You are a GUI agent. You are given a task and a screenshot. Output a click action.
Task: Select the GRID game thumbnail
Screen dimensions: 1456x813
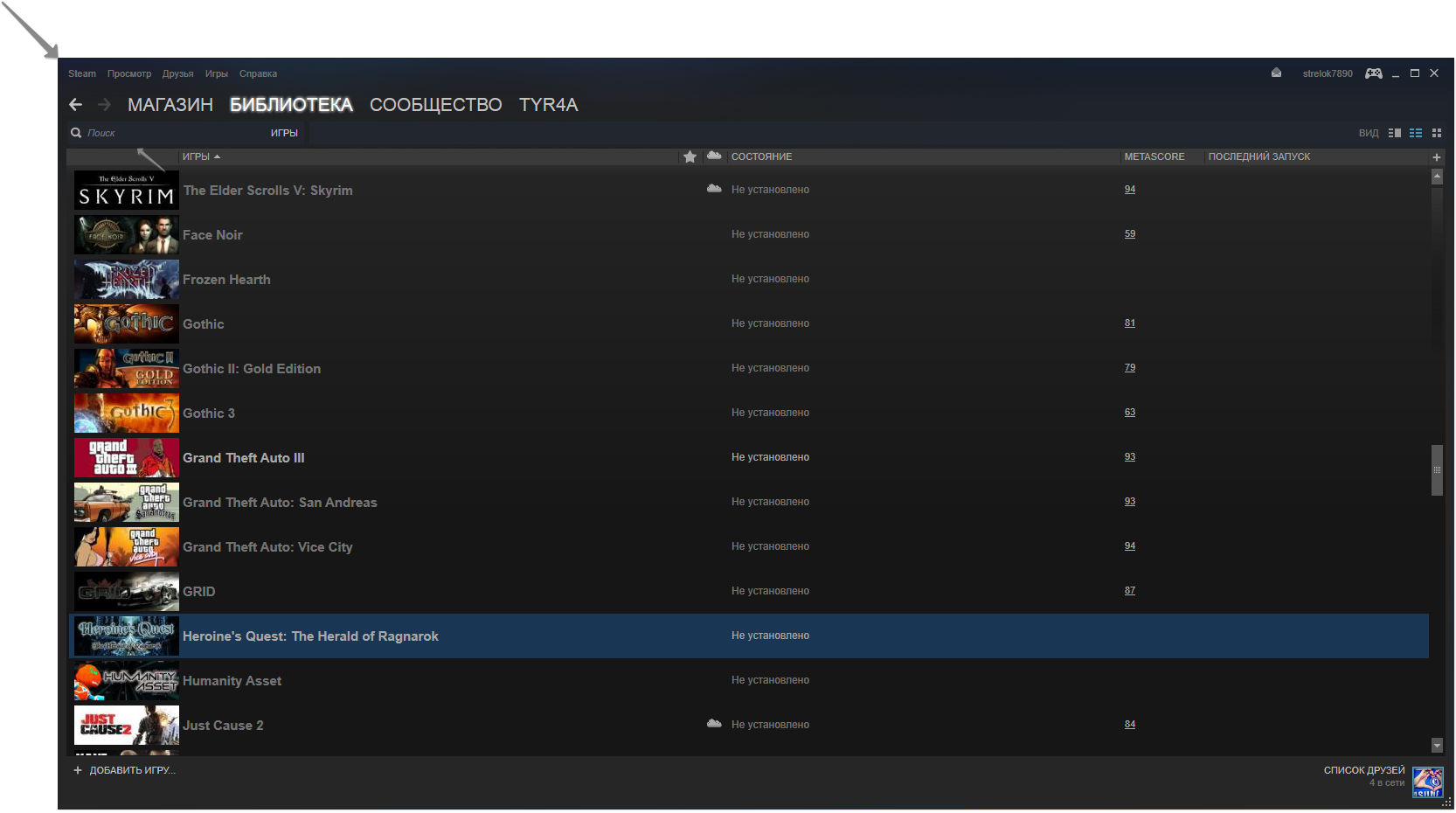(127, 591)
